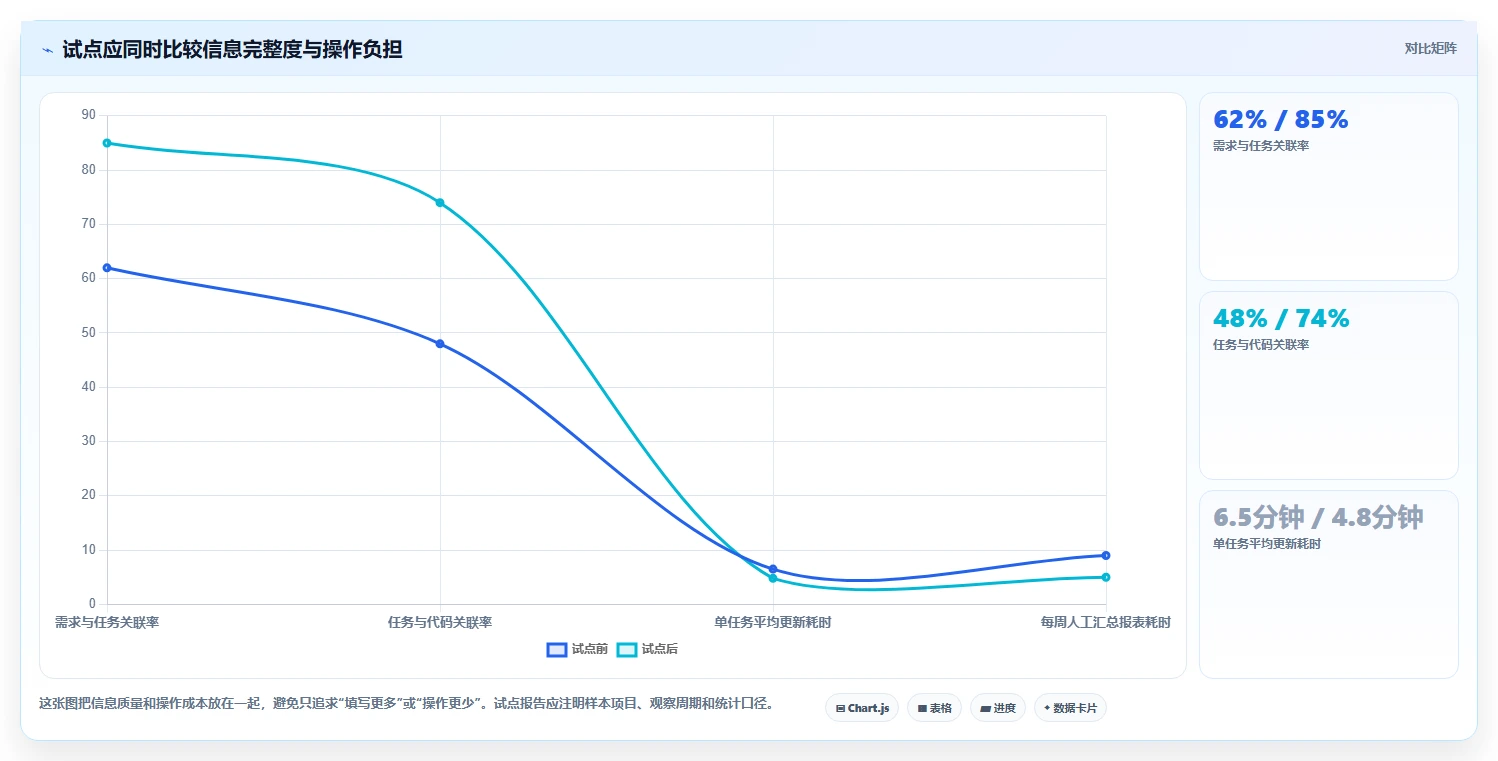Select the 表格 chip
1498x761 pixels.
point(934,708)
